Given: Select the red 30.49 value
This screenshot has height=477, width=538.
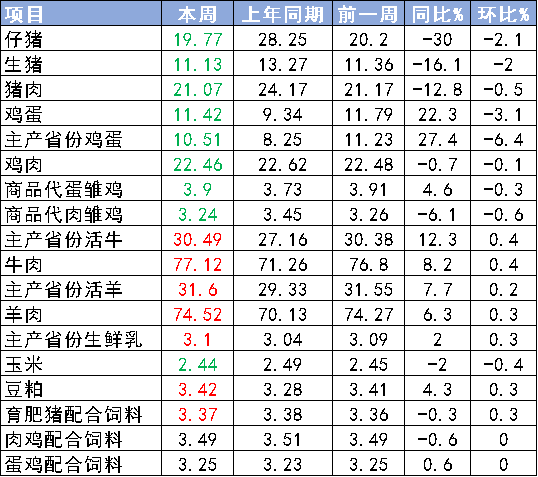Looking at the screenshot, I should coord(198,240).
